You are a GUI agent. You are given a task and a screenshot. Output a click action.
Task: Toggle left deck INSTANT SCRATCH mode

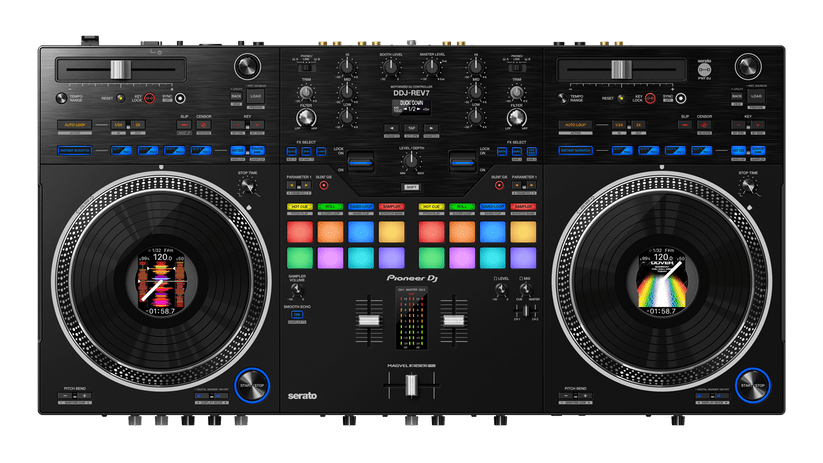[x=75, y=151]
